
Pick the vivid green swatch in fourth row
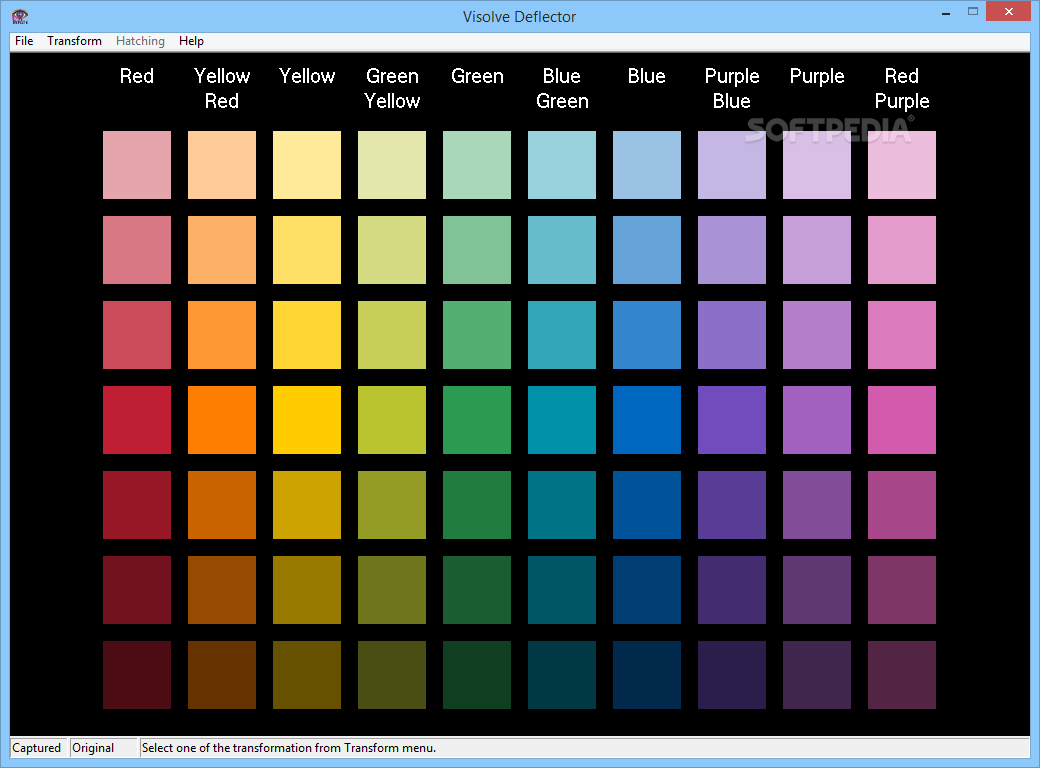477,420
